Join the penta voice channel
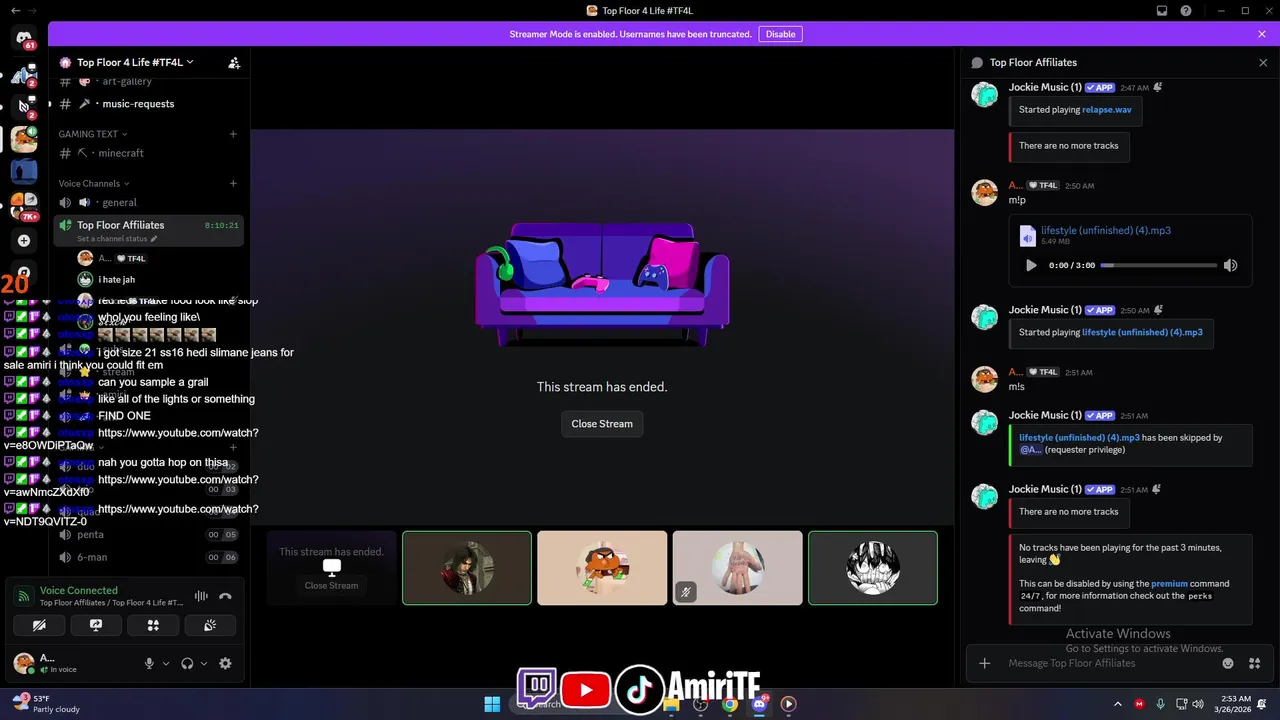Screen dimensions: 1280x720 tap(147, 535)
